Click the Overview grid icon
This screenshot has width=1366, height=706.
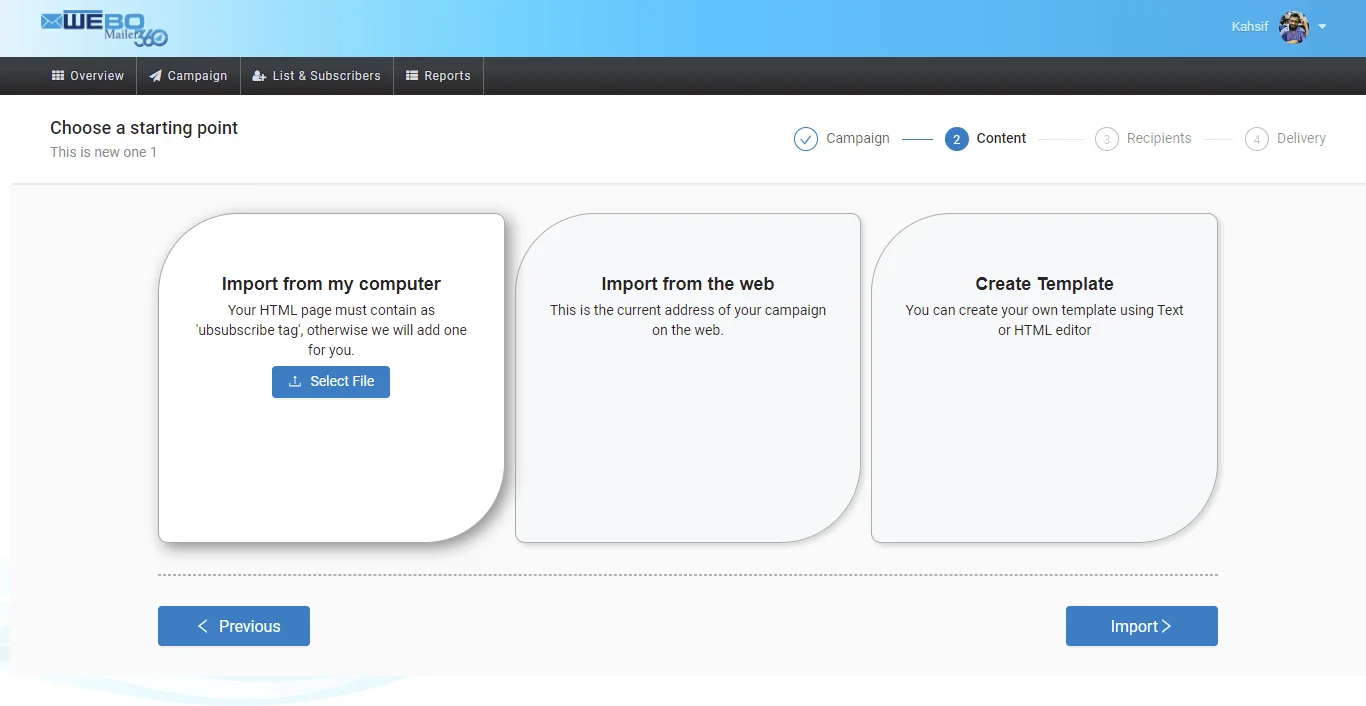58,76
